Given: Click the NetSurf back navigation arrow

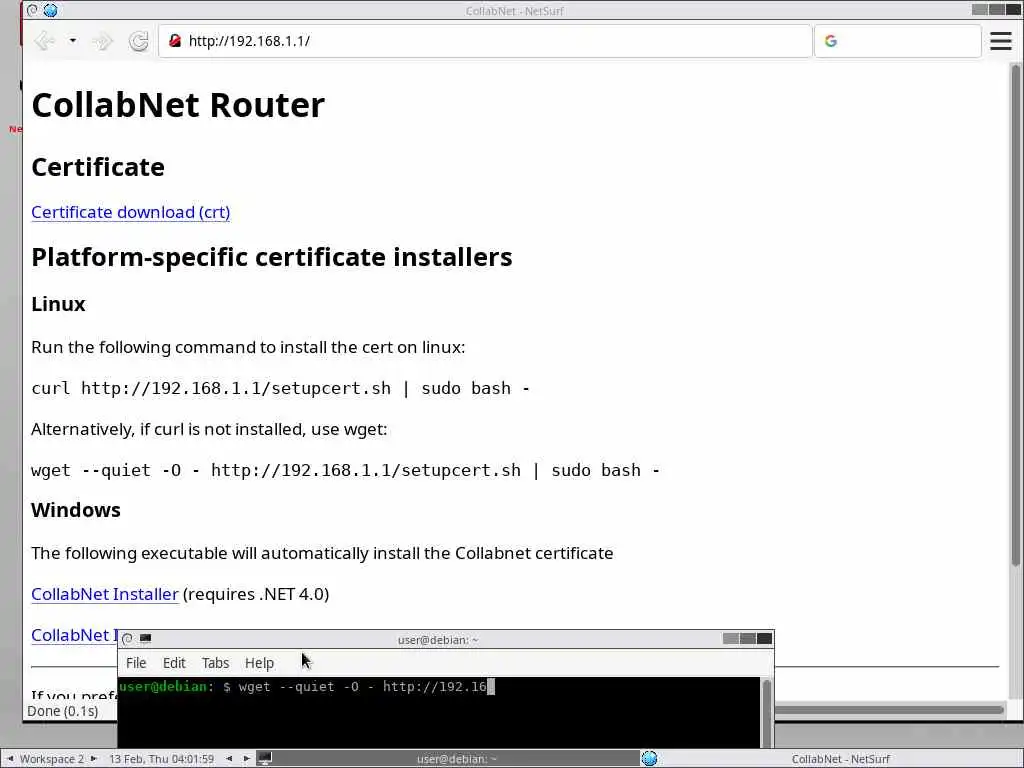Looking at the screenshot, I should (x=44, y=41).
